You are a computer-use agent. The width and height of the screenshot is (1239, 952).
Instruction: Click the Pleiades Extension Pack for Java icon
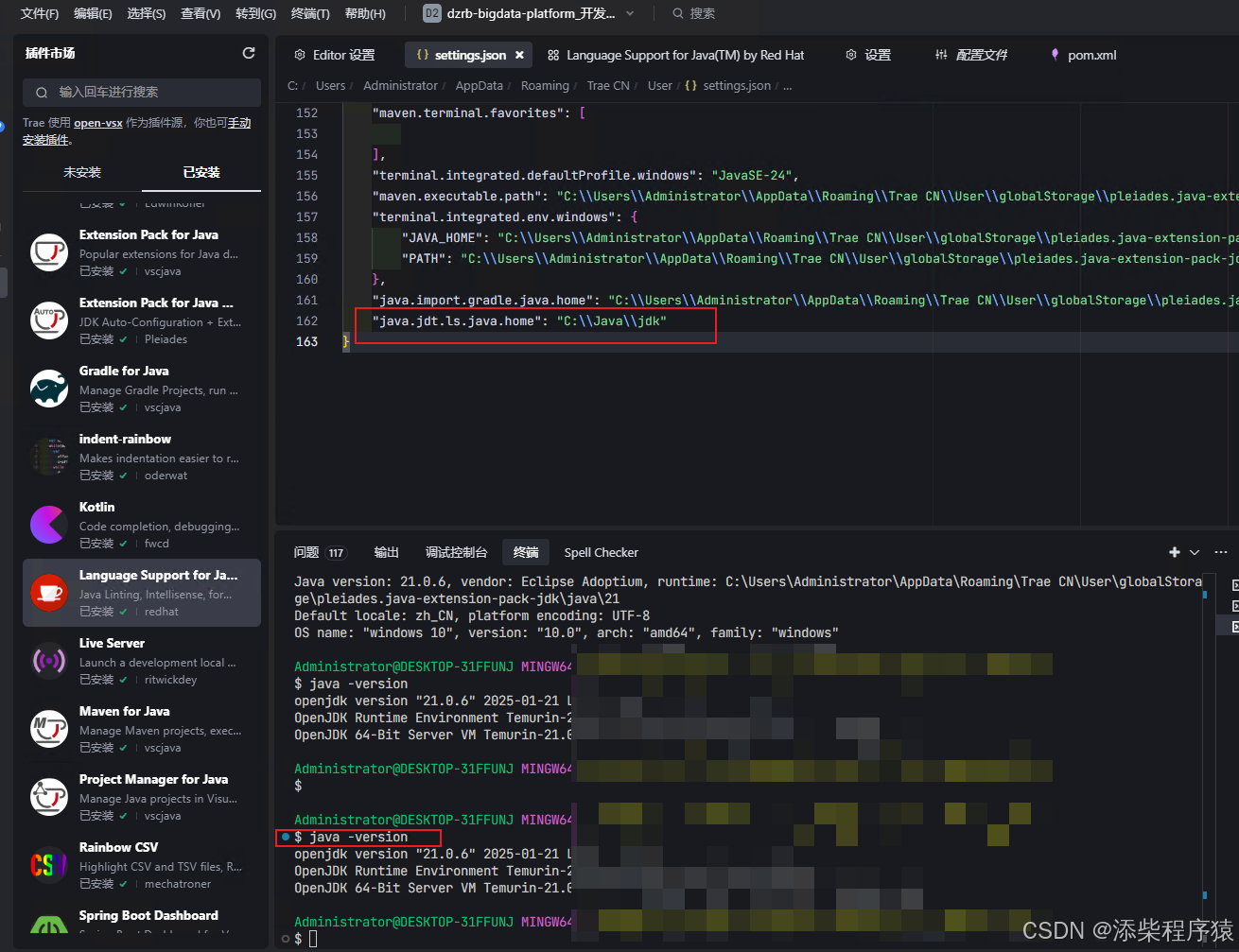pyautogui.click(x=48, y=320)
